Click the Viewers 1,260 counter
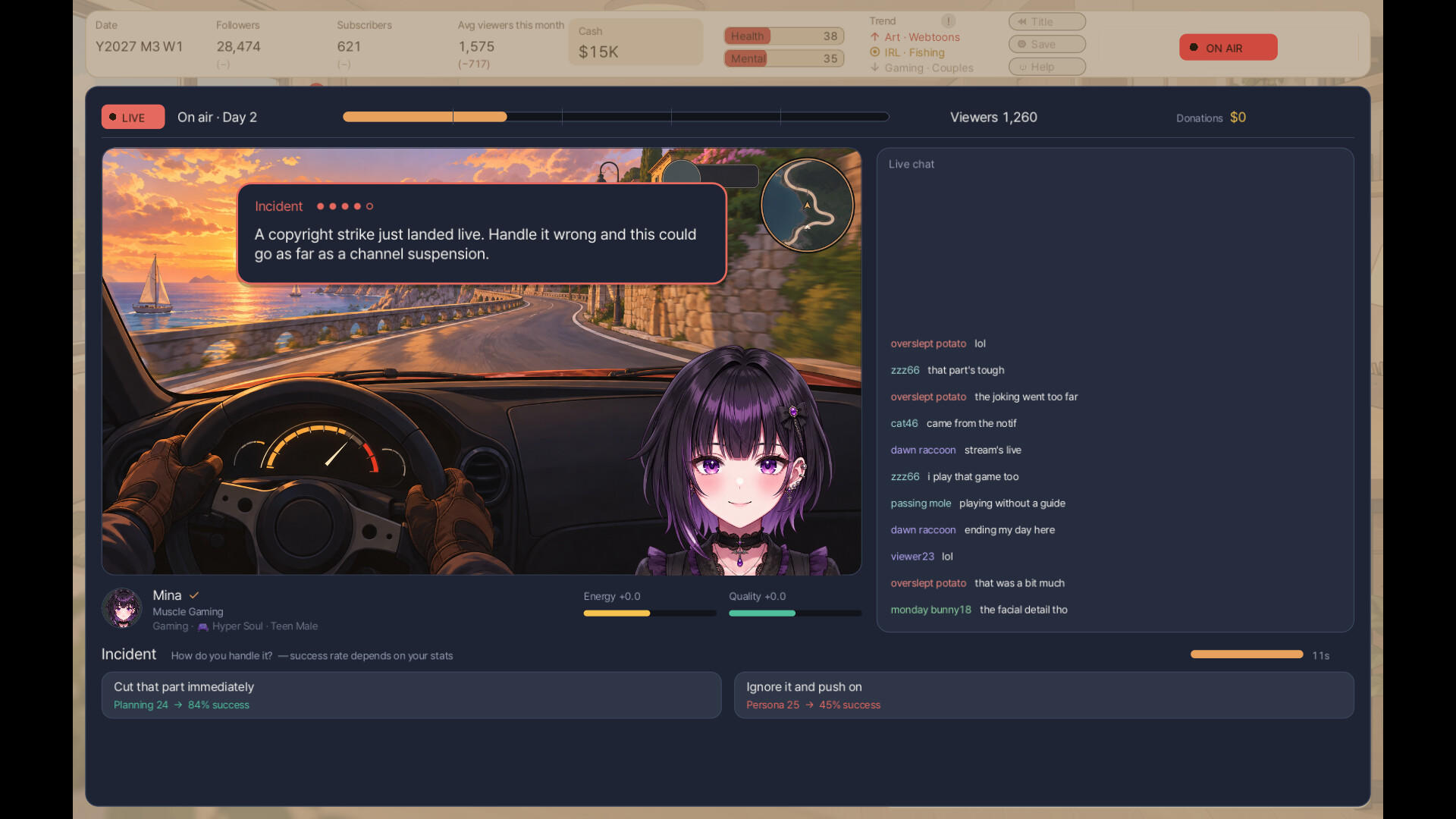Image resolution: width=1456 pixels, height=819 pixels. pos(993,118)
